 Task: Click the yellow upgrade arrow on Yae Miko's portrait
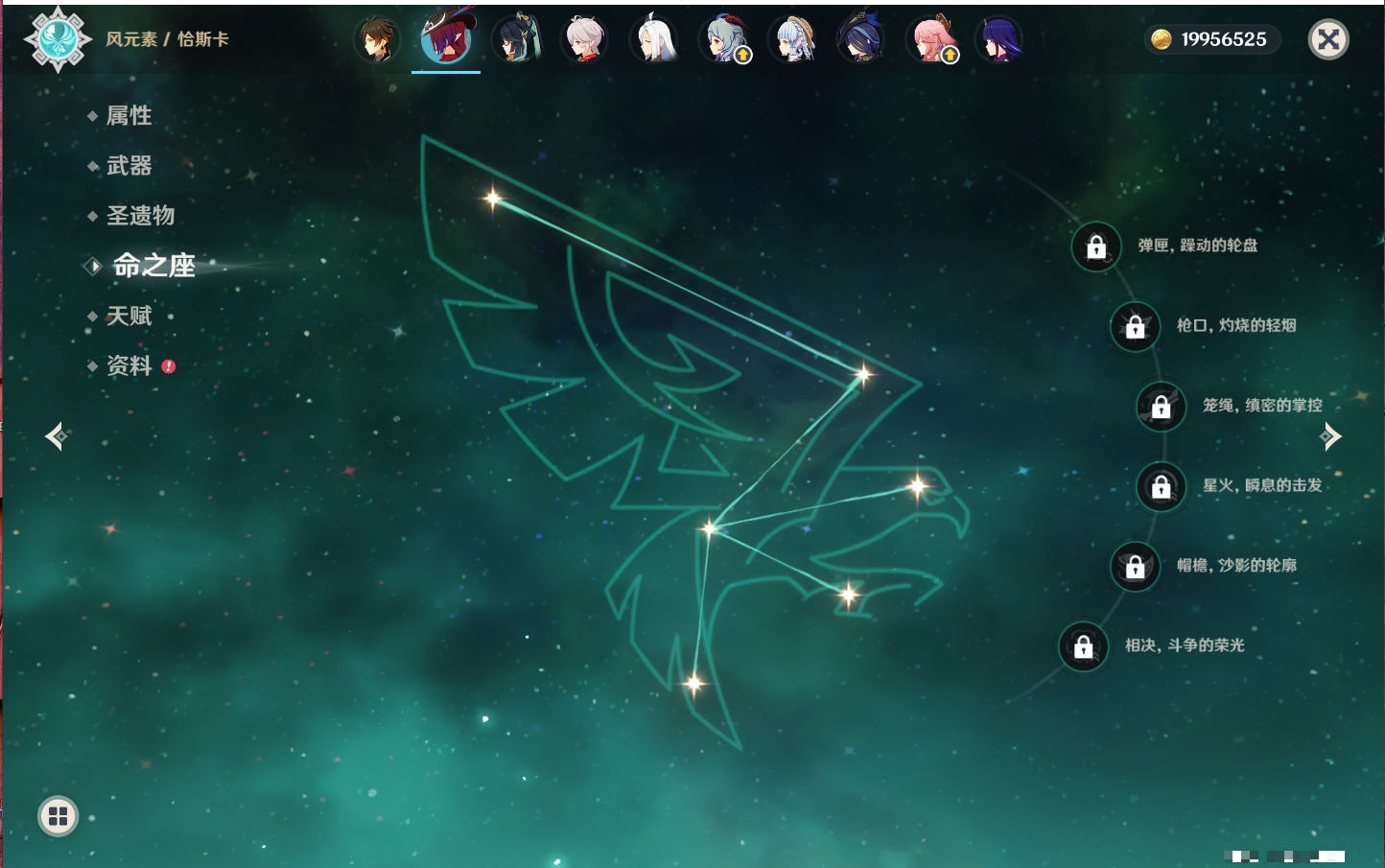(951, 56)
